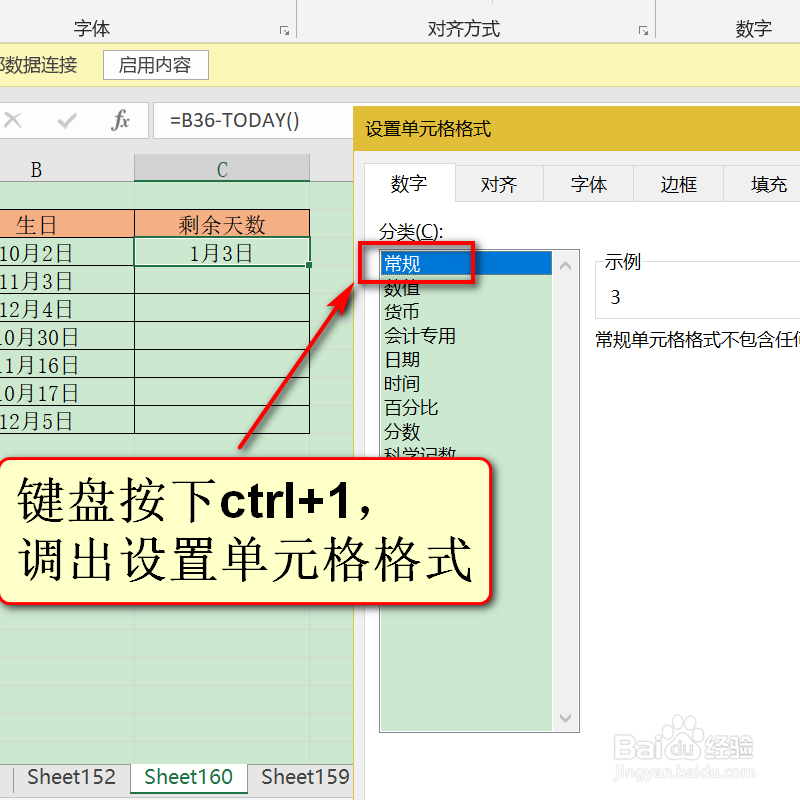Viewport: 800px width, 800px height.
Task: Switch to the Sheet159 worksheet
Action: click(303, 777)
